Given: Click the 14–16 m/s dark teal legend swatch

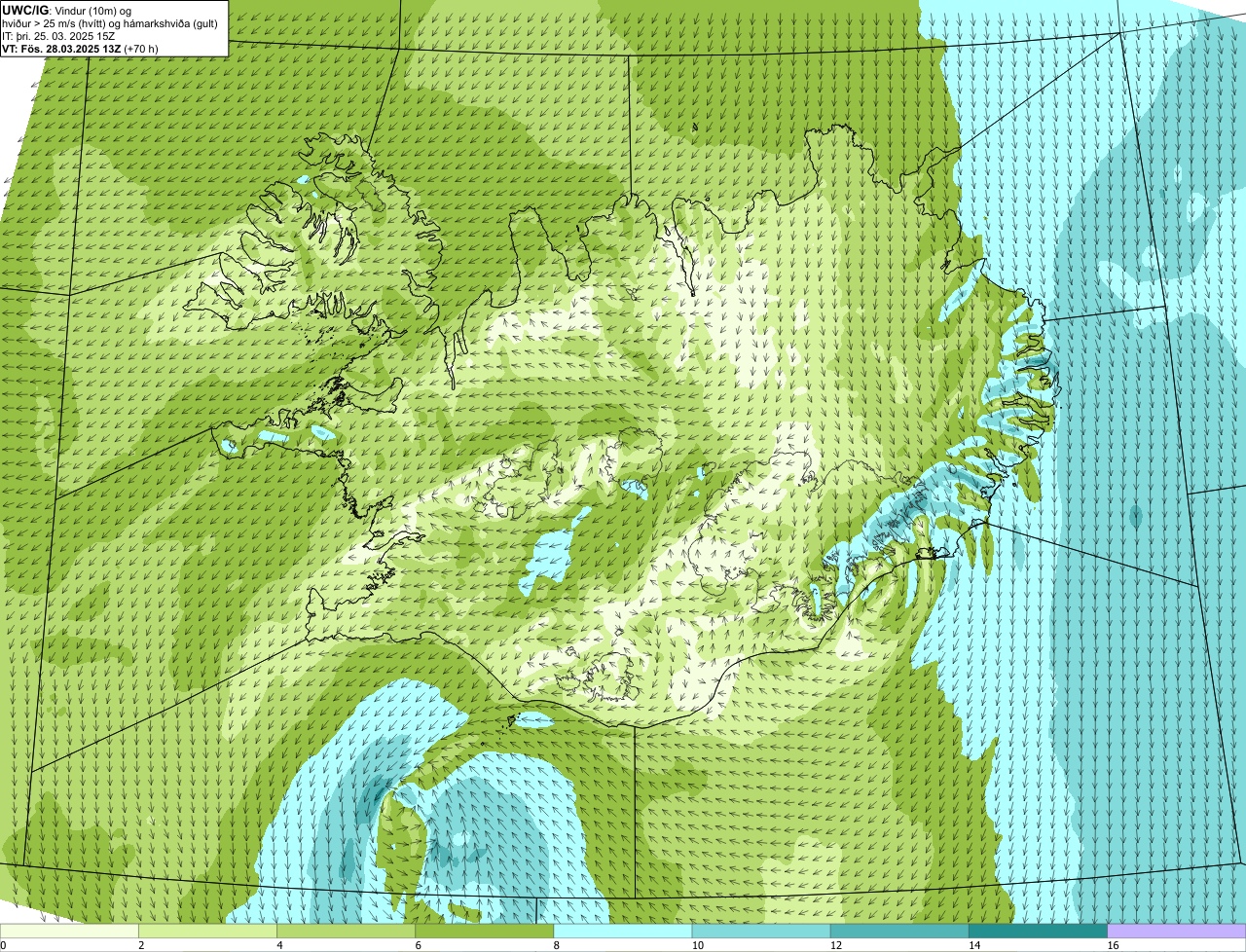Looking at the screenshot, I should click(1038, 931).
